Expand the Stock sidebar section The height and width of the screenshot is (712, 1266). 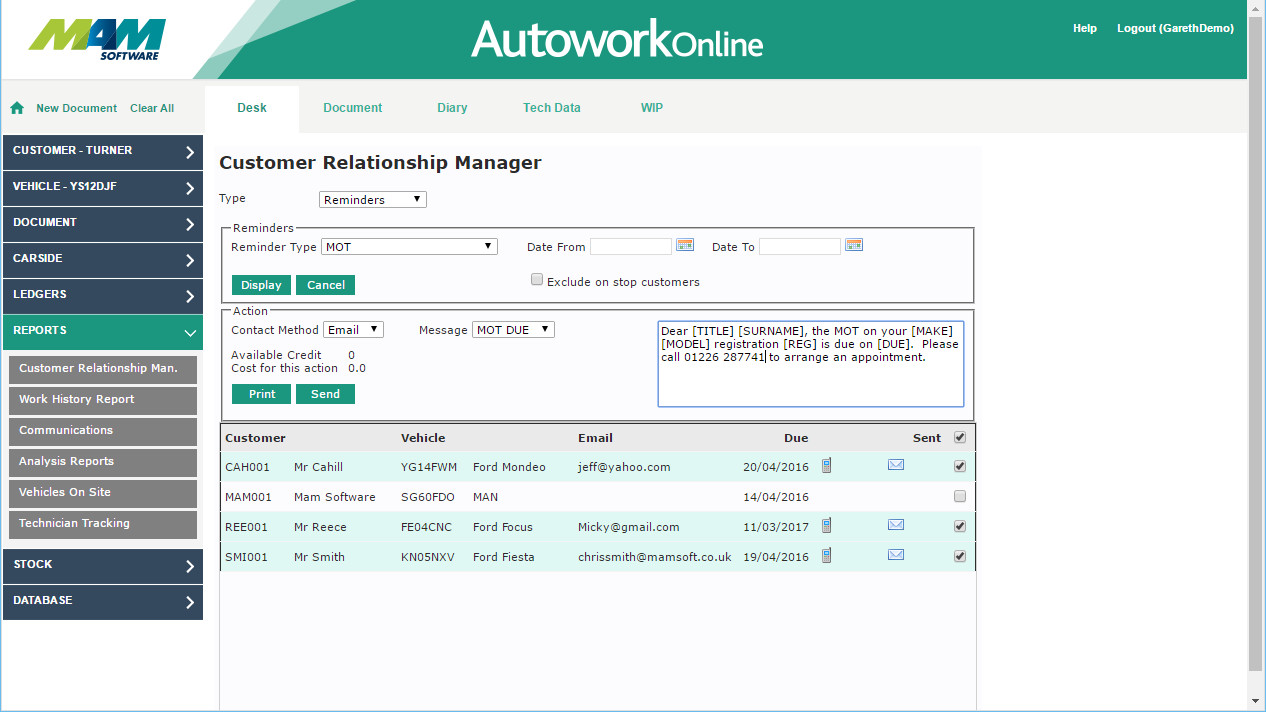tap(102, 565)
